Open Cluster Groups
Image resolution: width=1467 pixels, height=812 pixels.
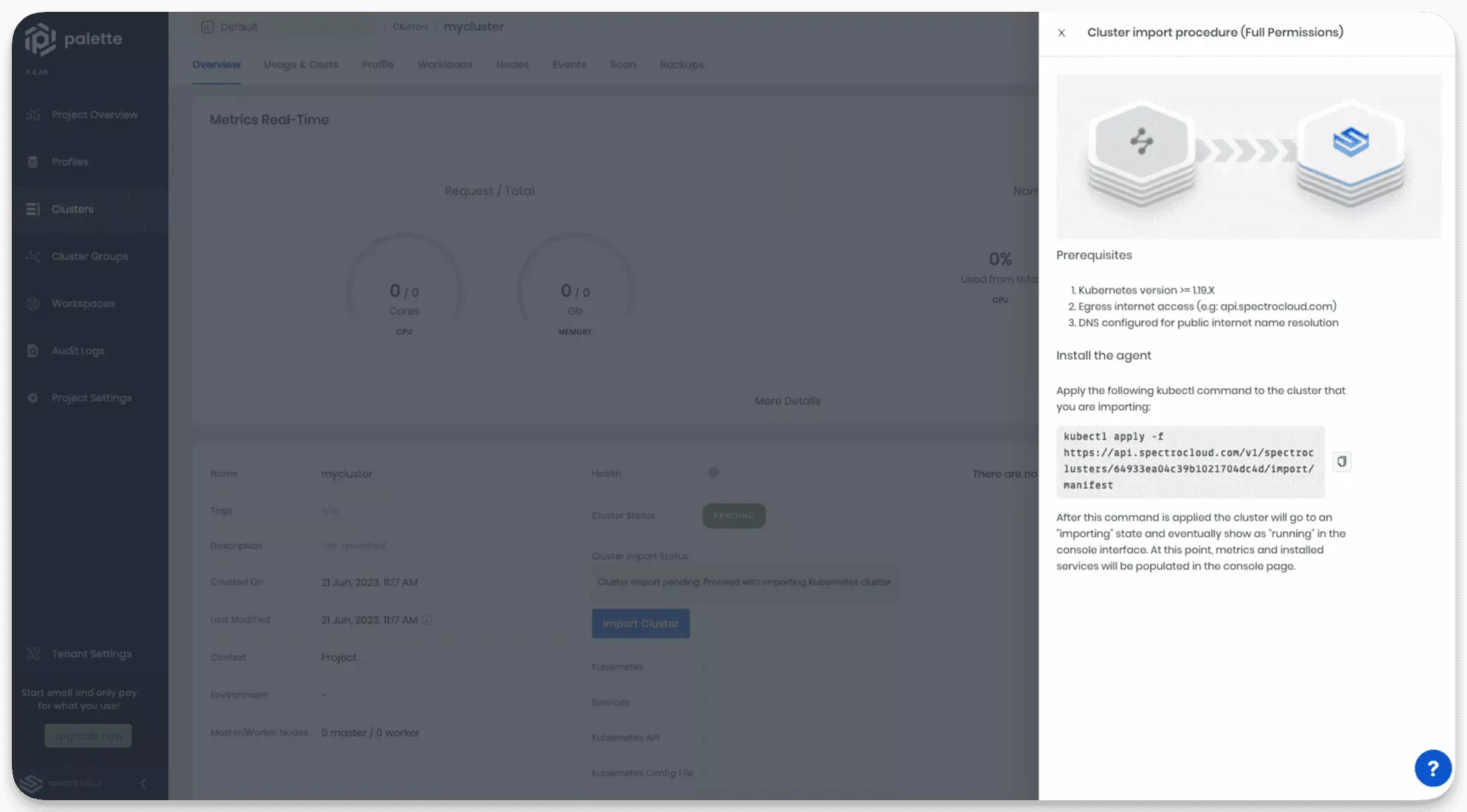[89, 256]
